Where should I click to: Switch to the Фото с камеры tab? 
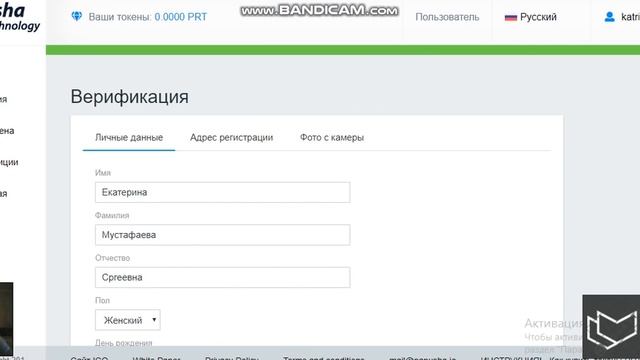pyautogui.click(x=332, y=138)
